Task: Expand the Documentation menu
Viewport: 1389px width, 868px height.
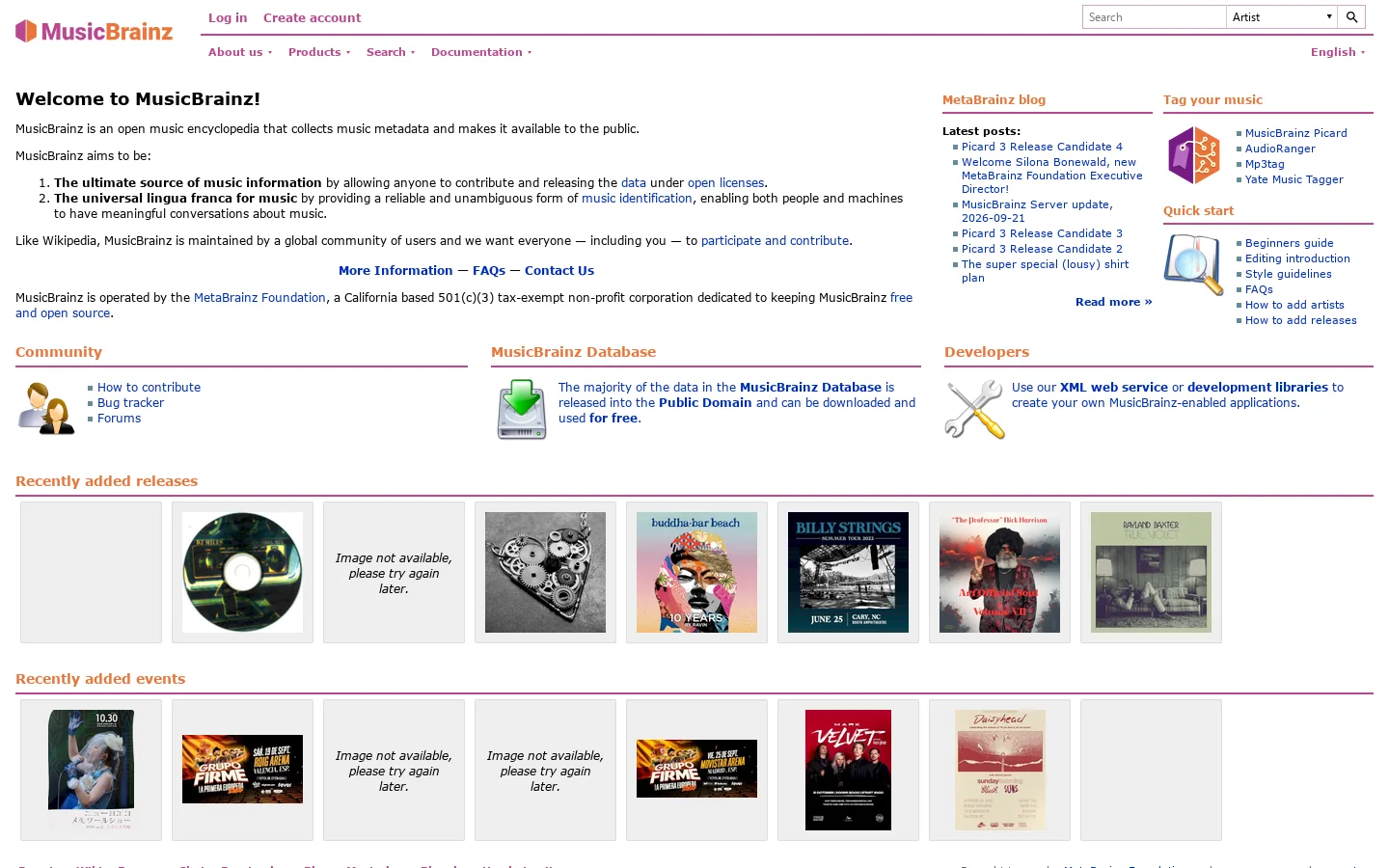Action: [x=481, y=52]
